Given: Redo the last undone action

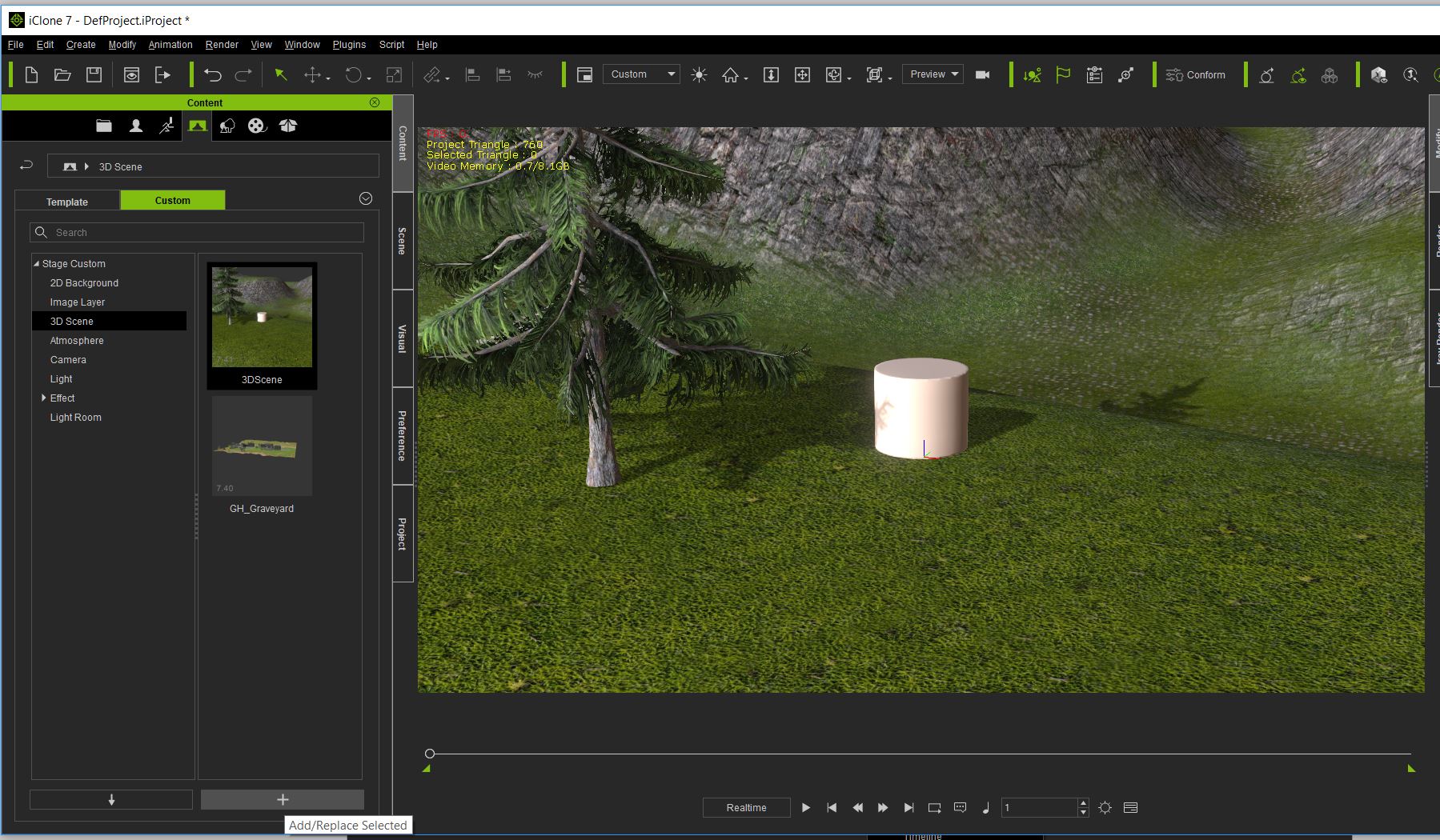Looking at the screenshot, I should click(243, 75).
